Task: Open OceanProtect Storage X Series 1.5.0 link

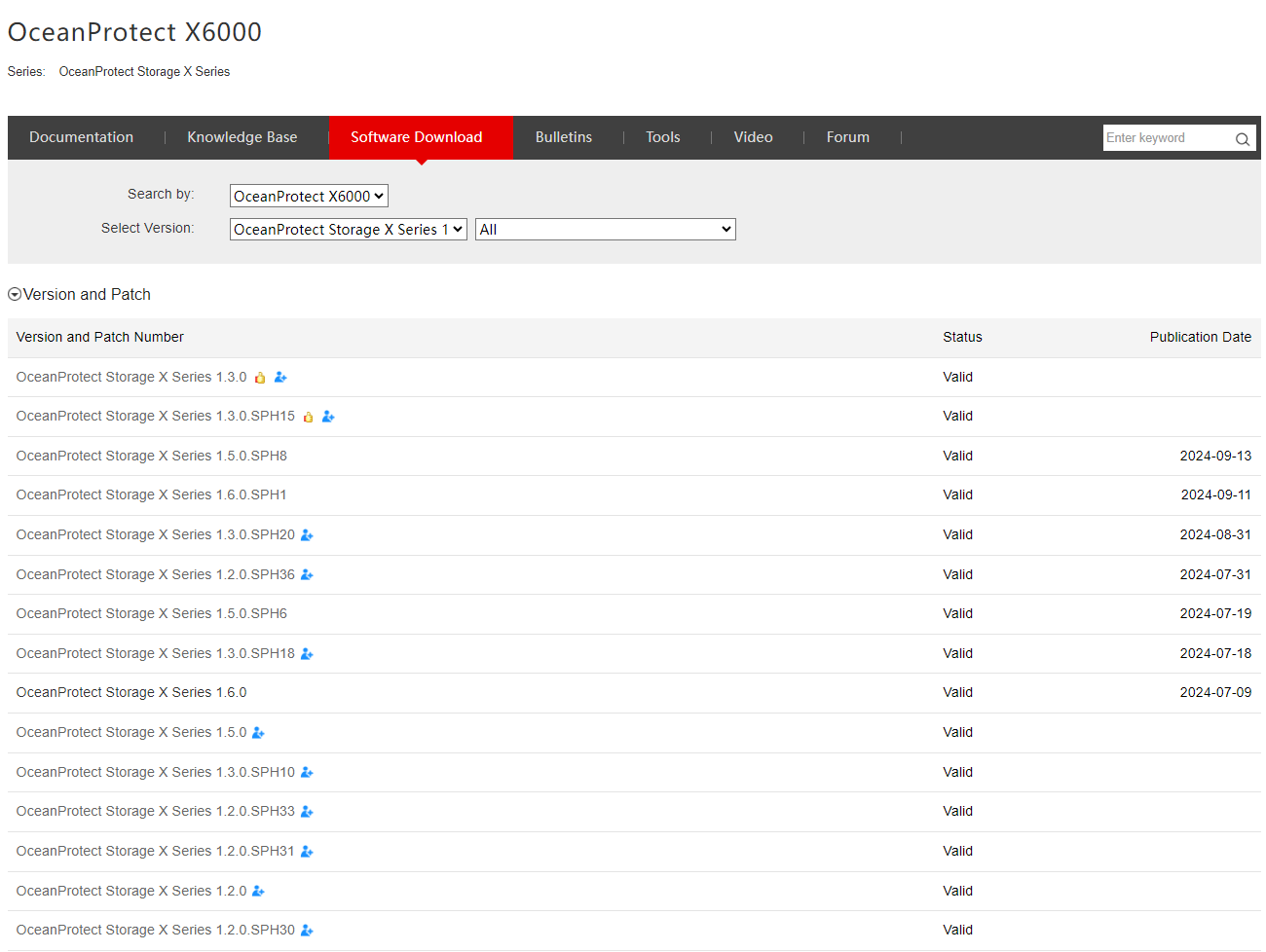Action: 131,733
